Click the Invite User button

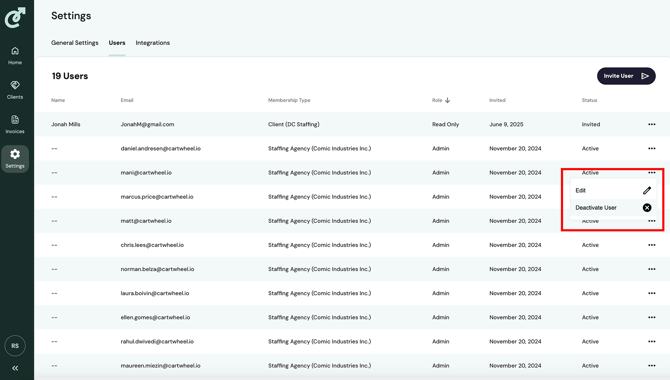tap(626, 76)
